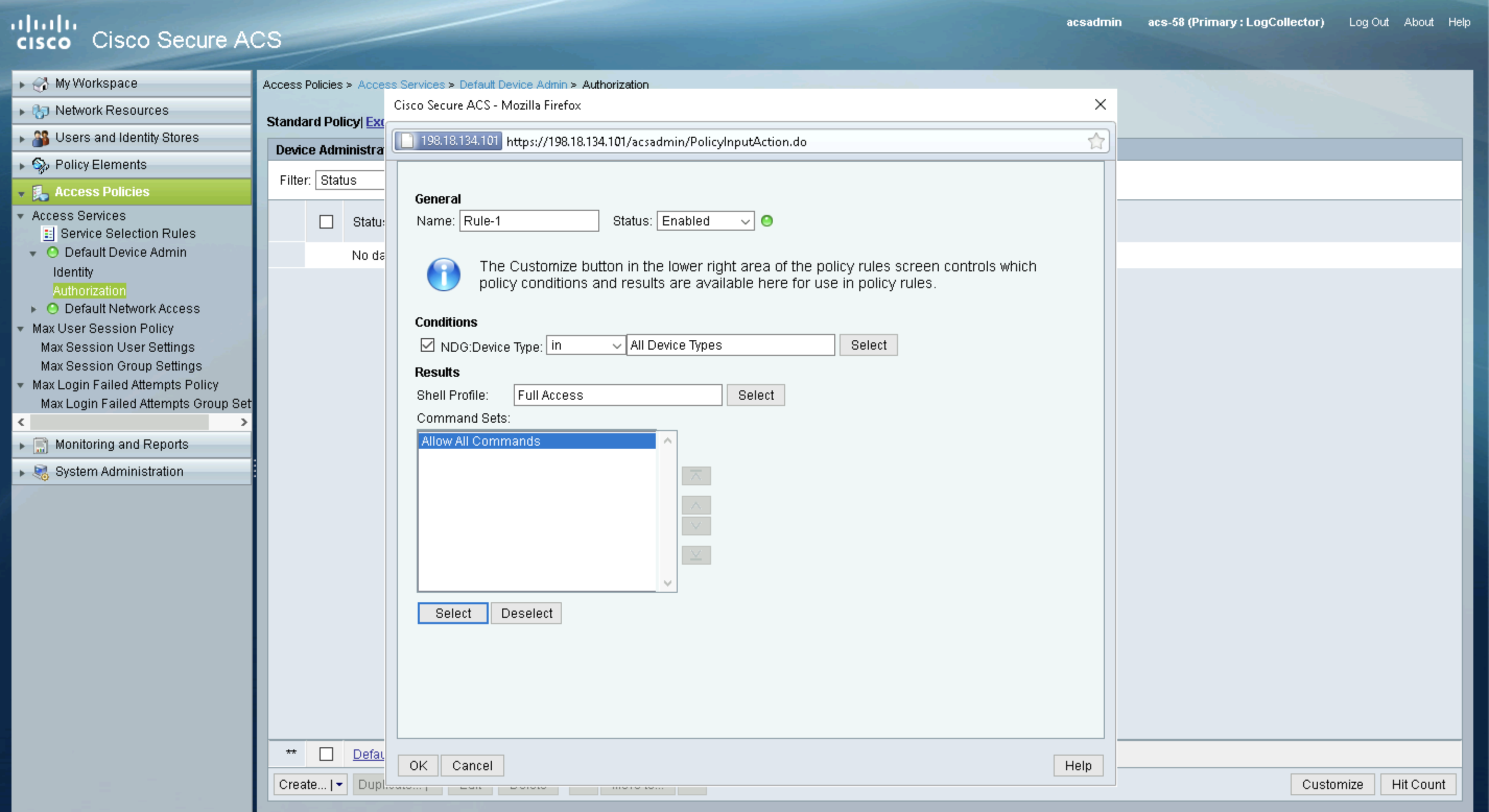Click the Monitoring and Reports icon
This screenshot has width=1489, height=812.
[x=41, y=445]
